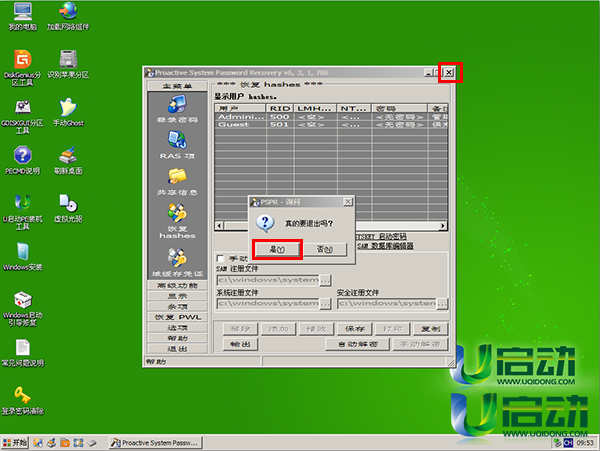Open 刷新桌面 desktop icon
600x451 pixels.
tap(68, 160)
